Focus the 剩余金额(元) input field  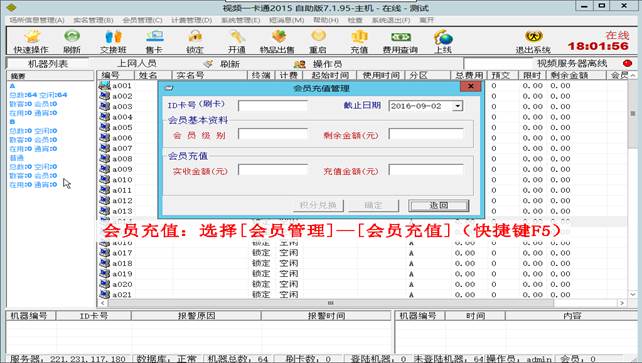(426, 134)
